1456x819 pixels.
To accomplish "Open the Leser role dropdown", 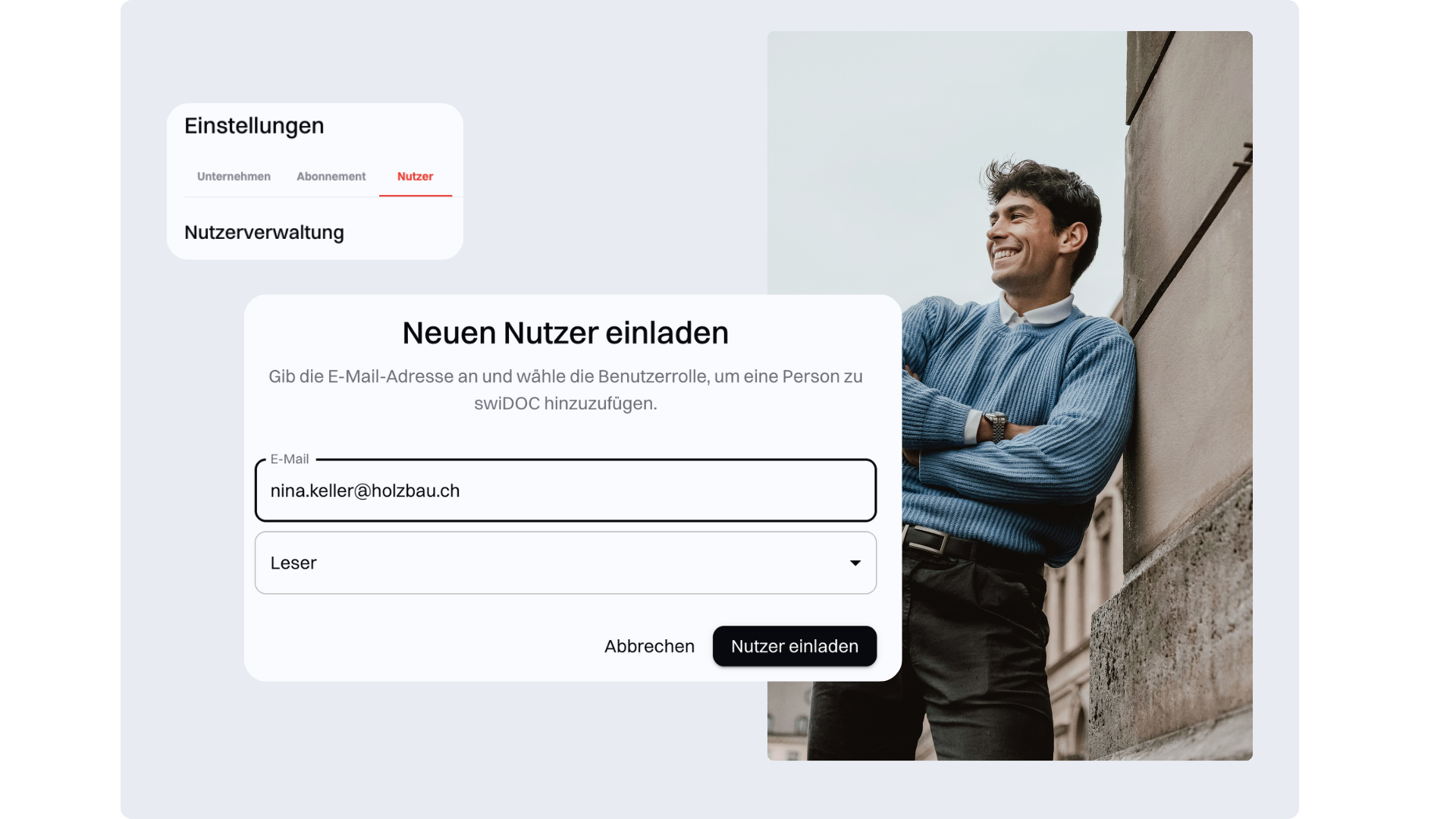I will pos(566,563).
